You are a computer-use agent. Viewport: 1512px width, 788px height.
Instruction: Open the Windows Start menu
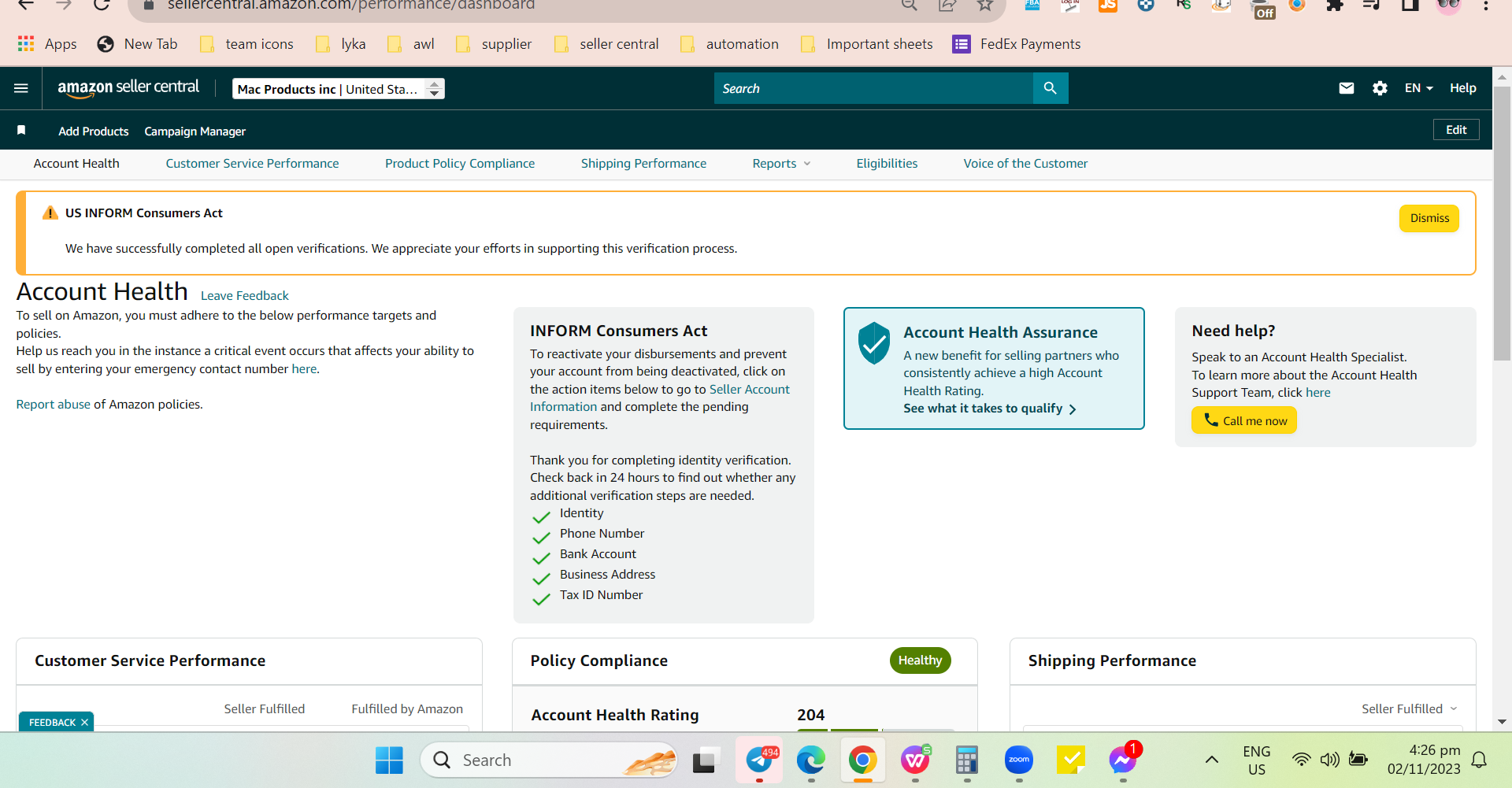point(389,760)
